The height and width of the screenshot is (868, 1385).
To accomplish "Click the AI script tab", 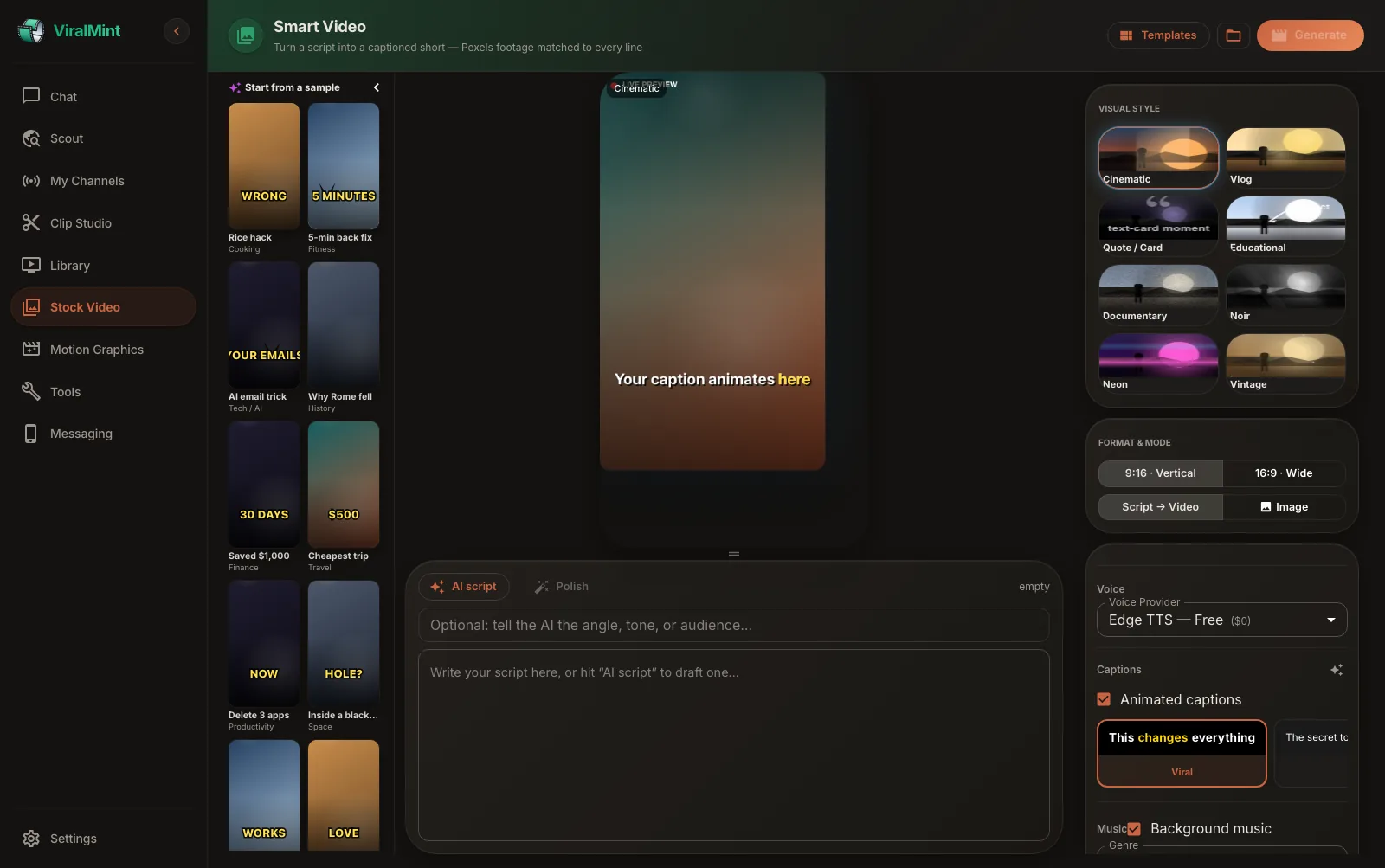I will click(464, 587).
